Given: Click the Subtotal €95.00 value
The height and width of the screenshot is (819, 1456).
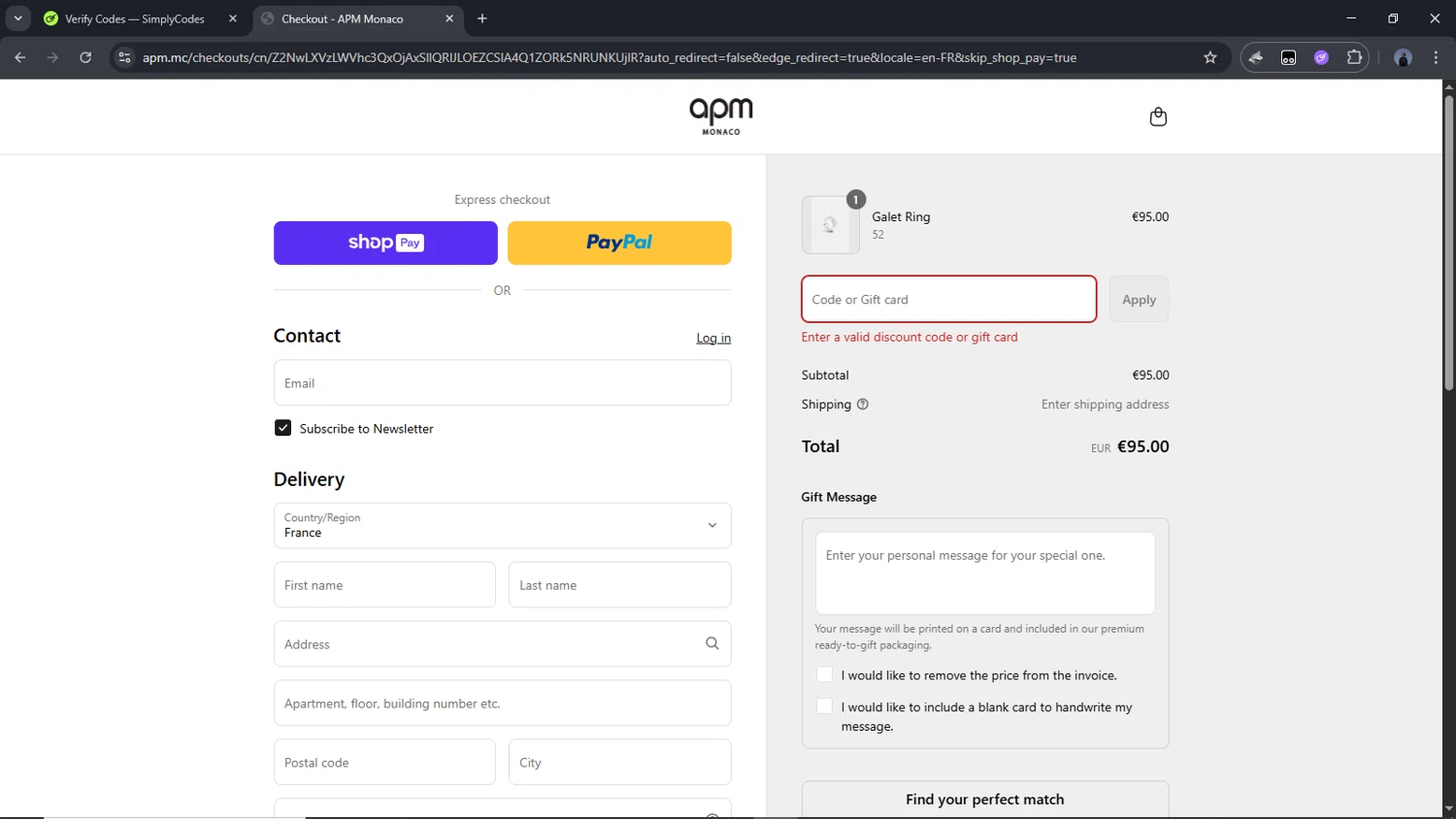Looking at the screenshot, I should pyautogui.click(x=1150, y=375).
